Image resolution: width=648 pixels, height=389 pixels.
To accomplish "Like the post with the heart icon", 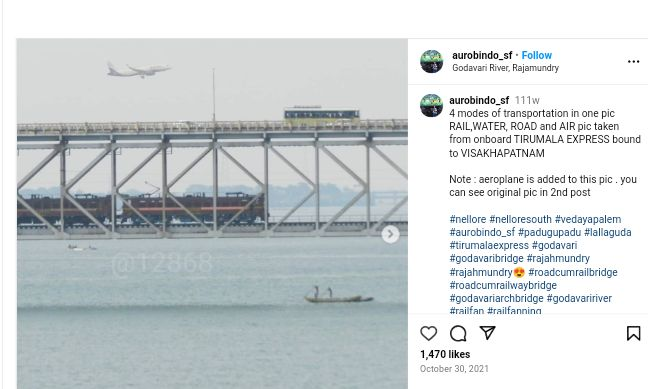I will (x=429, y=333).
